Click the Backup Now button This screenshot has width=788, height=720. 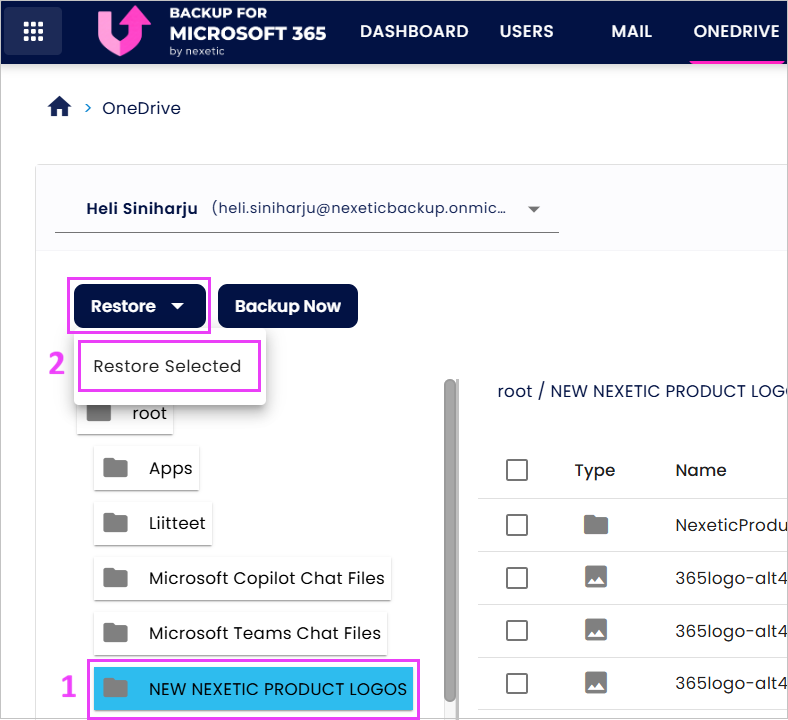click(x=288, y=306)
